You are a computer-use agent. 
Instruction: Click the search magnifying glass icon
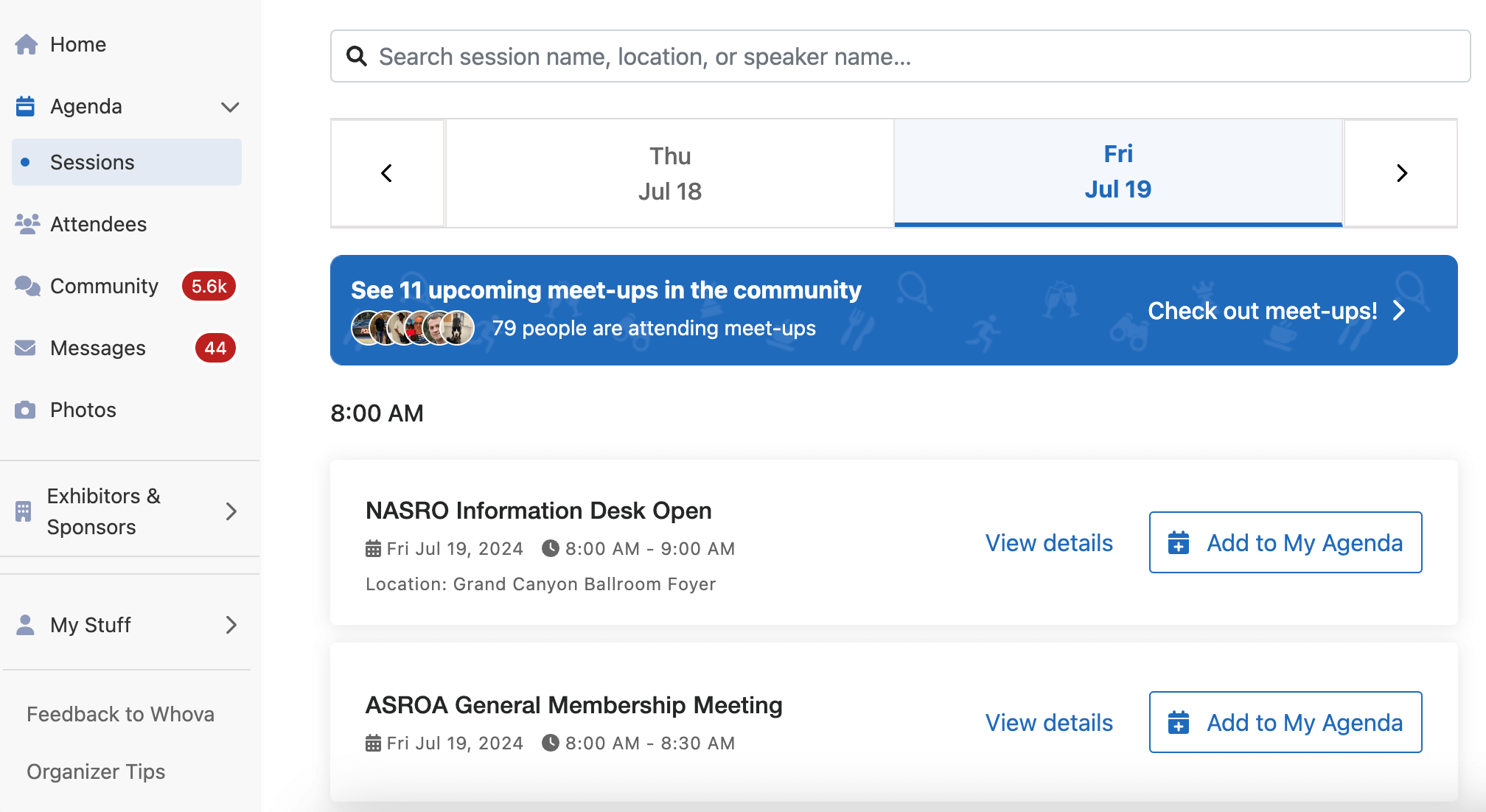[357, 57]
